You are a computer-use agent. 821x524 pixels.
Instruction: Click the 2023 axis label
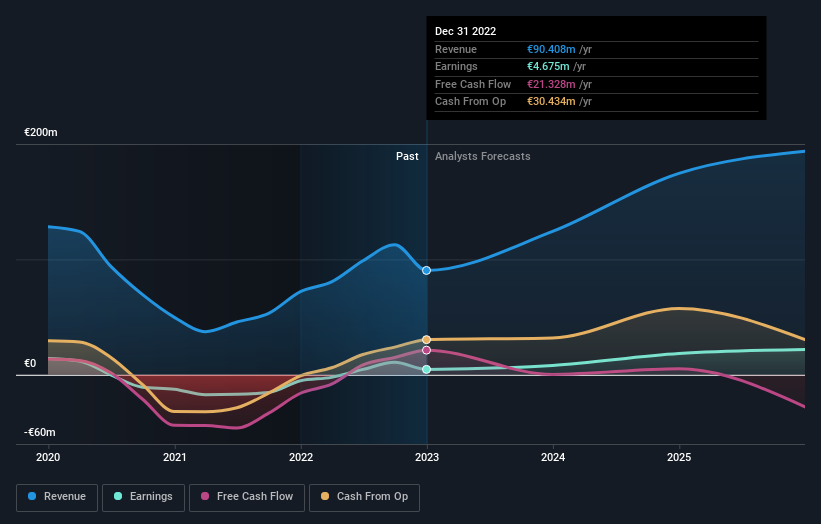coord(427,458)
